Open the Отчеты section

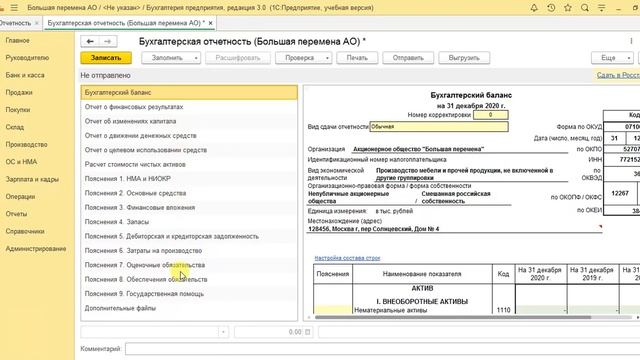point(16,214)
